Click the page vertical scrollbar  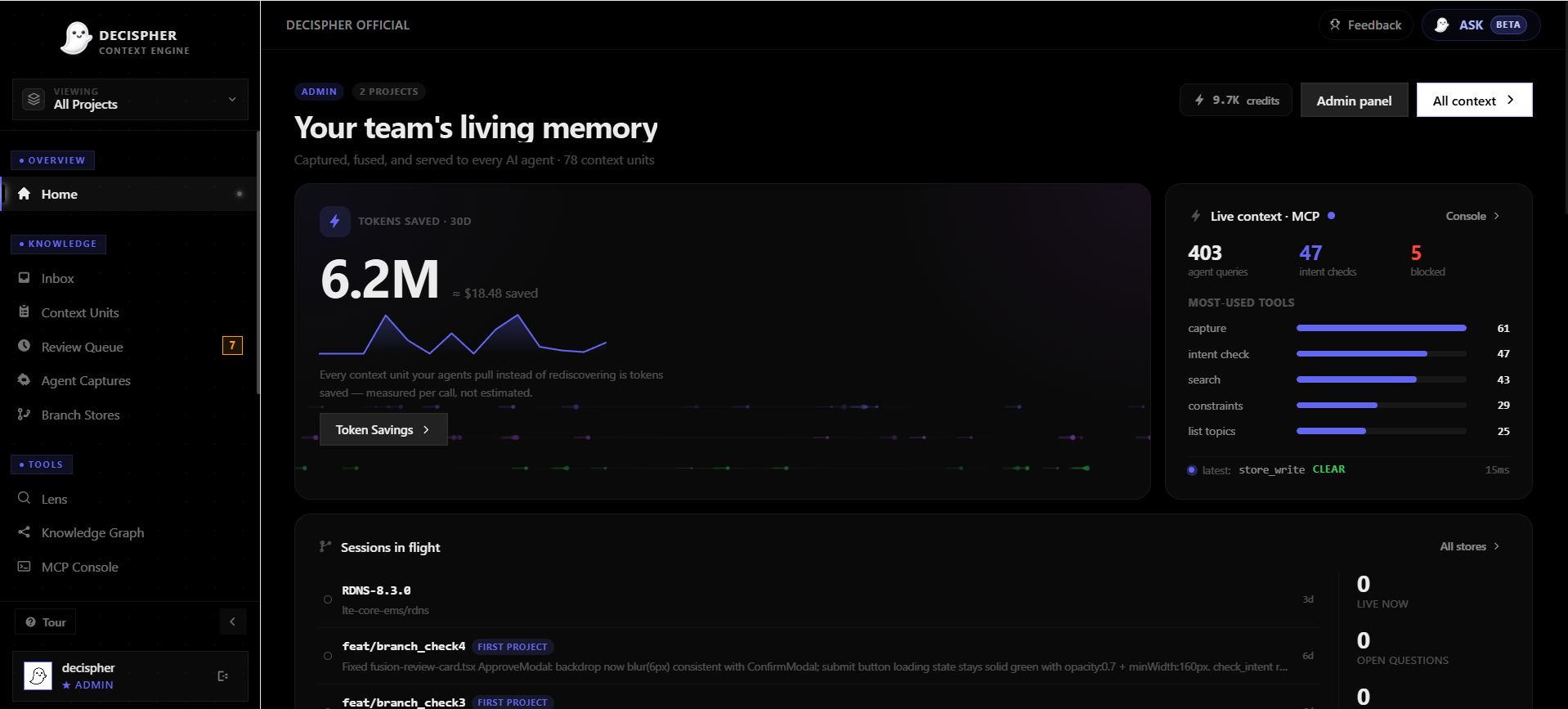click(x=1565, y=106)
